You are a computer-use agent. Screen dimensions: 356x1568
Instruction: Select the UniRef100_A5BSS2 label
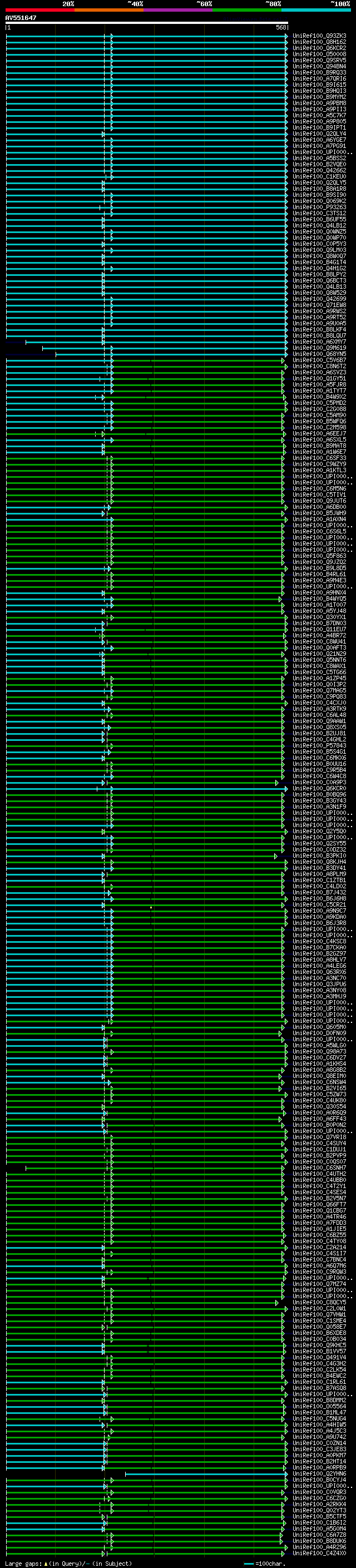pos(319,159)
